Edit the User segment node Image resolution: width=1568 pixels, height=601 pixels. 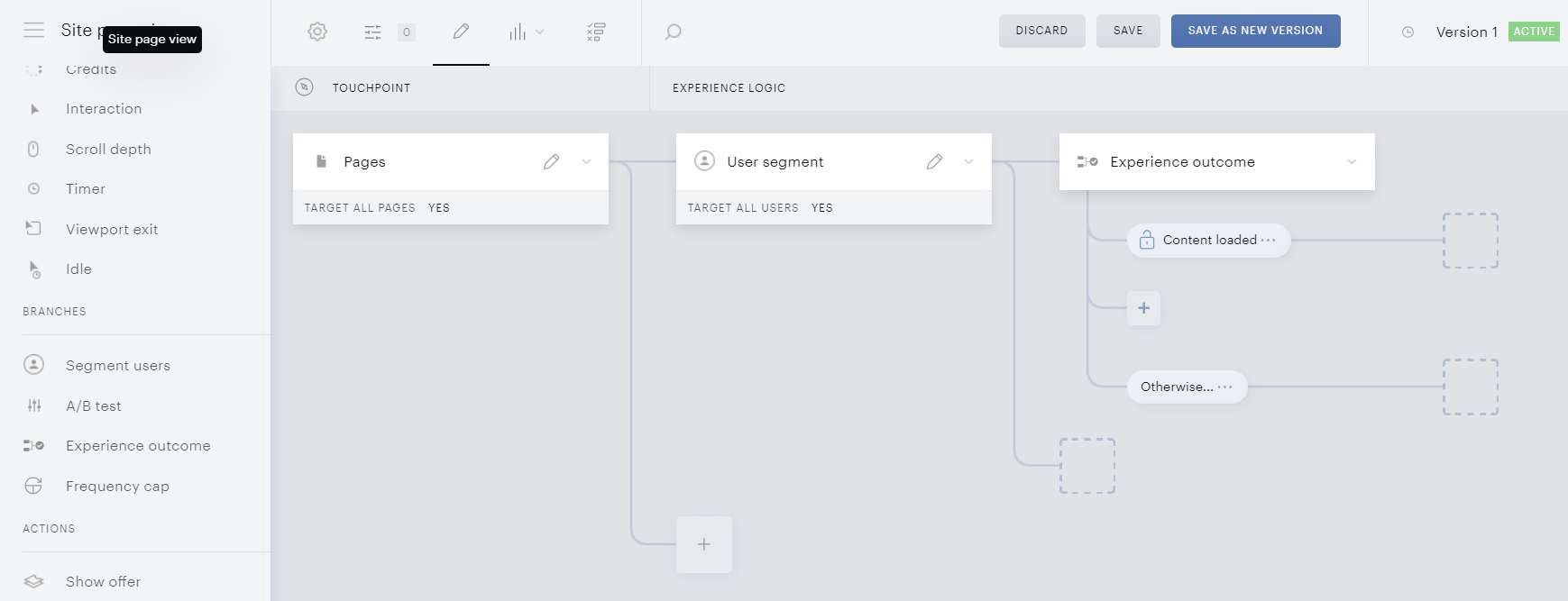point(934,162)
